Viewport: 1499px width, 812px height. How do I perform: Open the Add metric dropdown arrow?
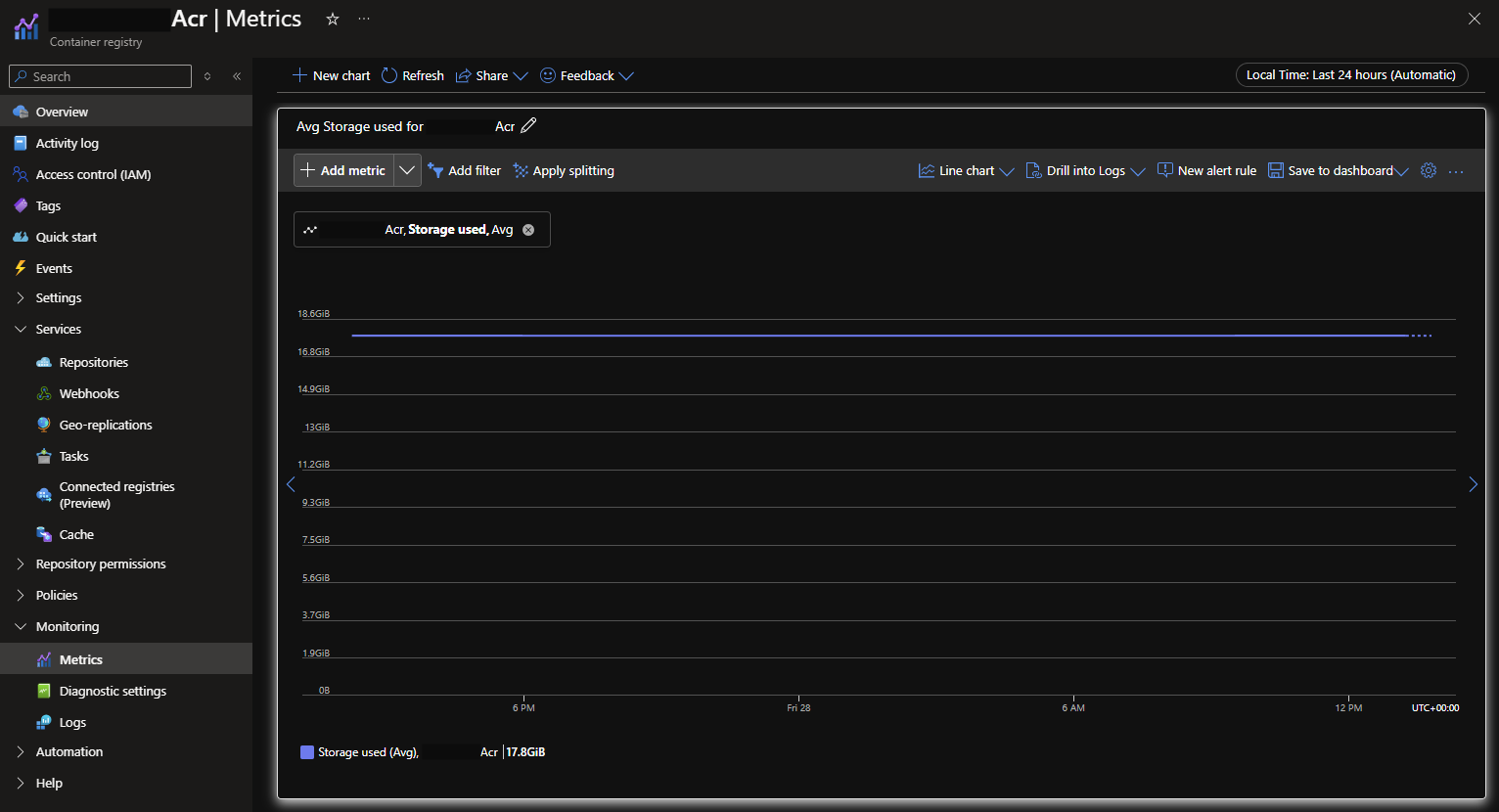(407, 170)
